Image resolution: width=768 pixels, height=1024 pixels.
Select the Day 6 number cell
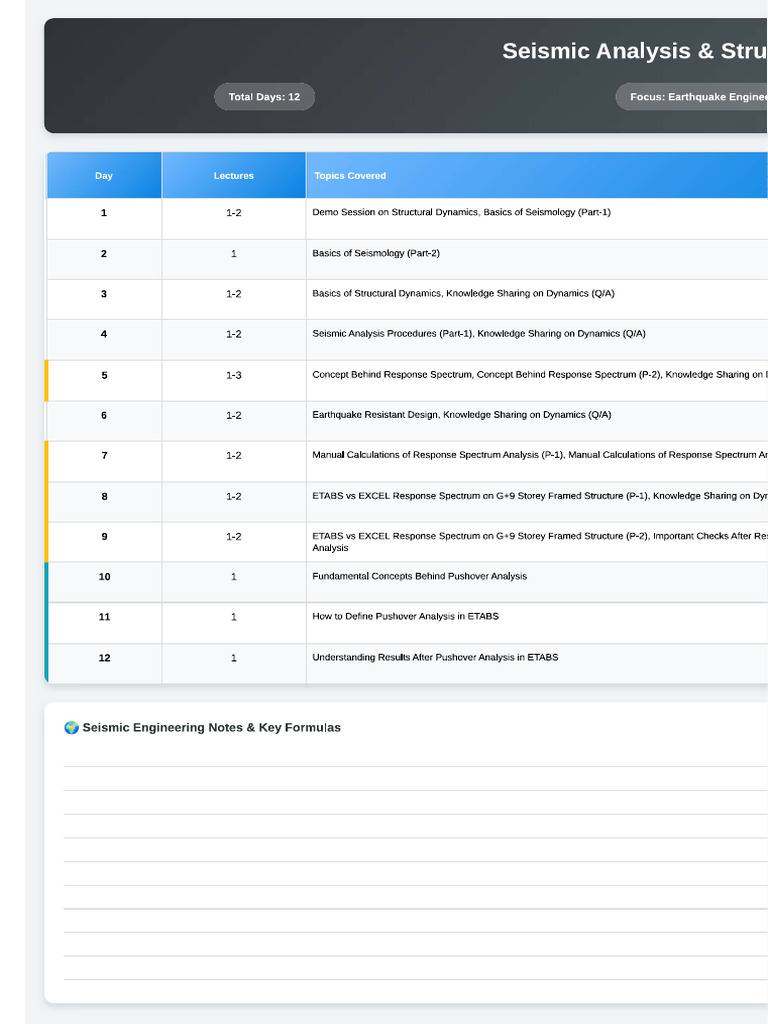104,421
